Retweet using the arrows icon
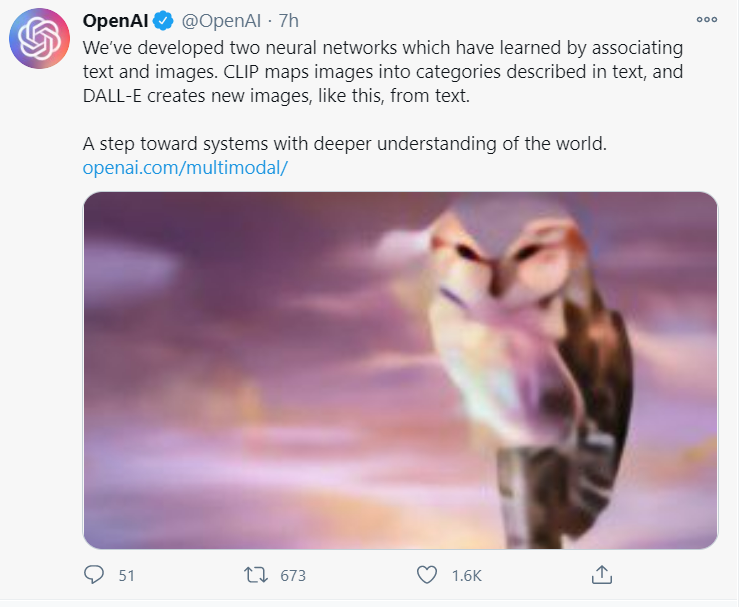 pos(255,575)
